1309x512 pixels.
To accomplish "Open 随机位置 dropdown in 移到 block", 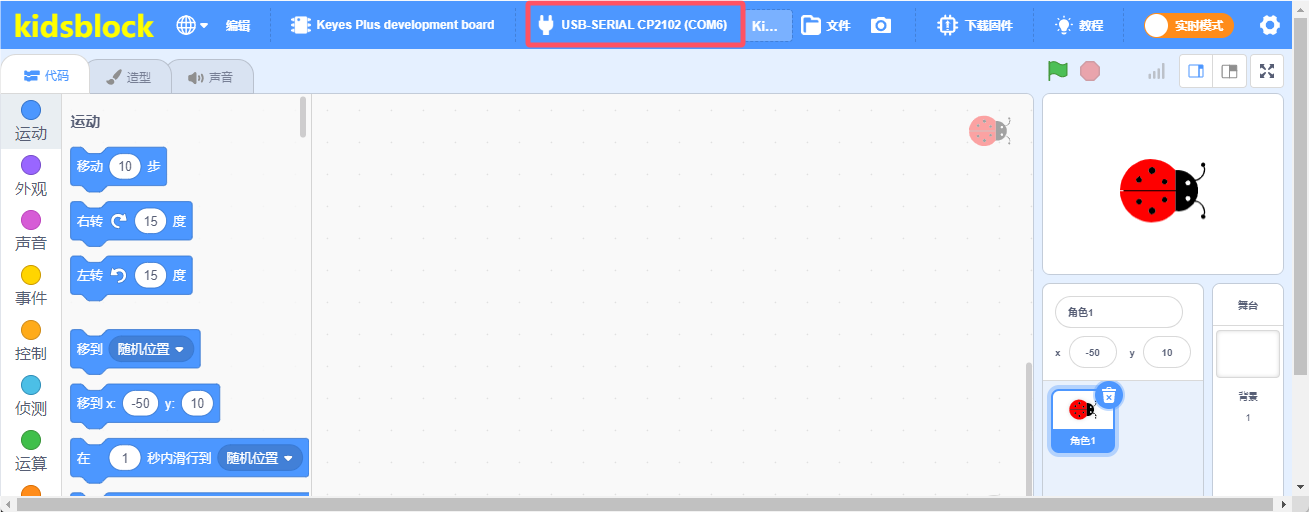I will (151, 349).
